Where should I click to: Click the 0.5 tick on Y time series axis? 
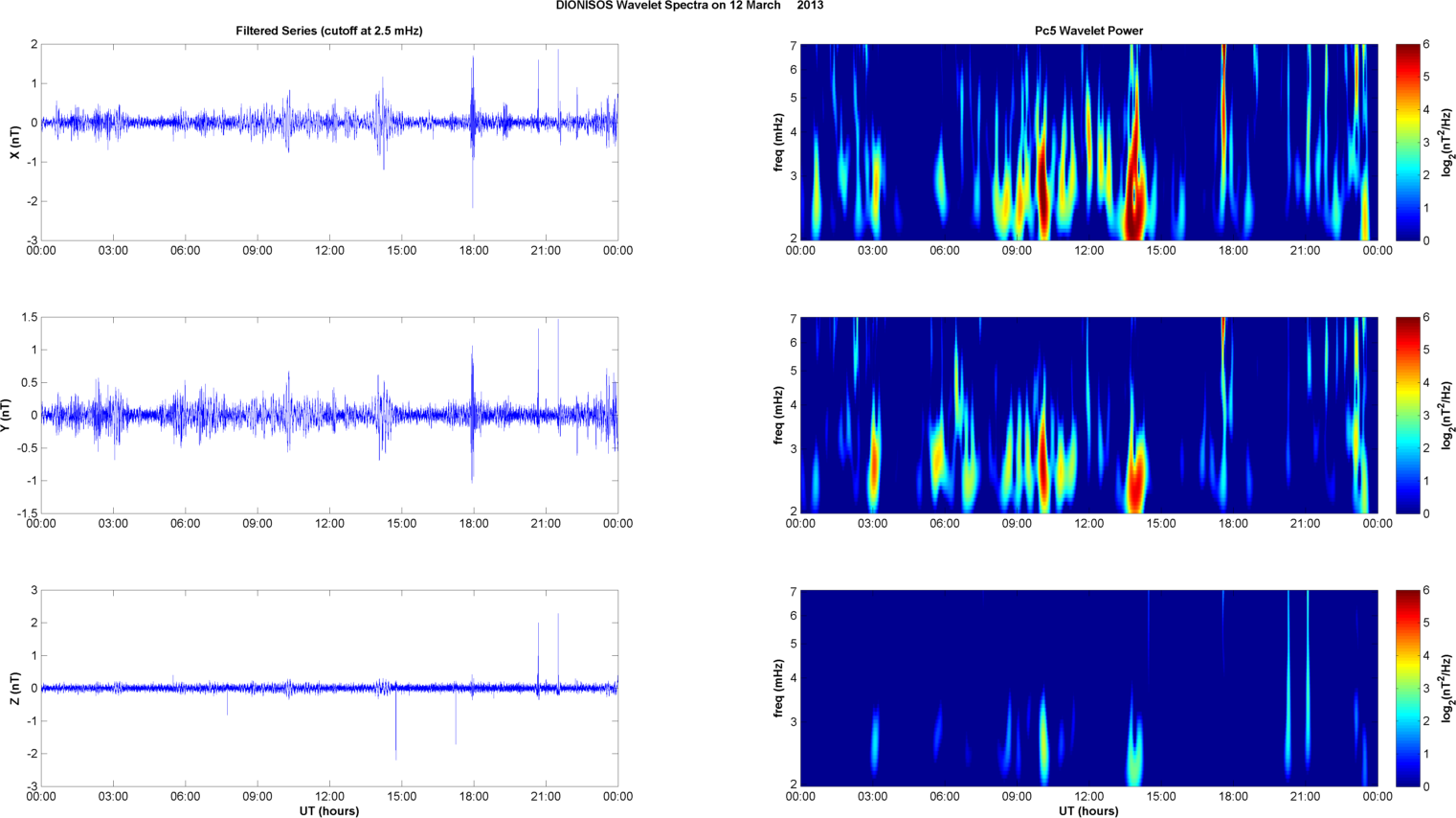[x=28, y=382]
